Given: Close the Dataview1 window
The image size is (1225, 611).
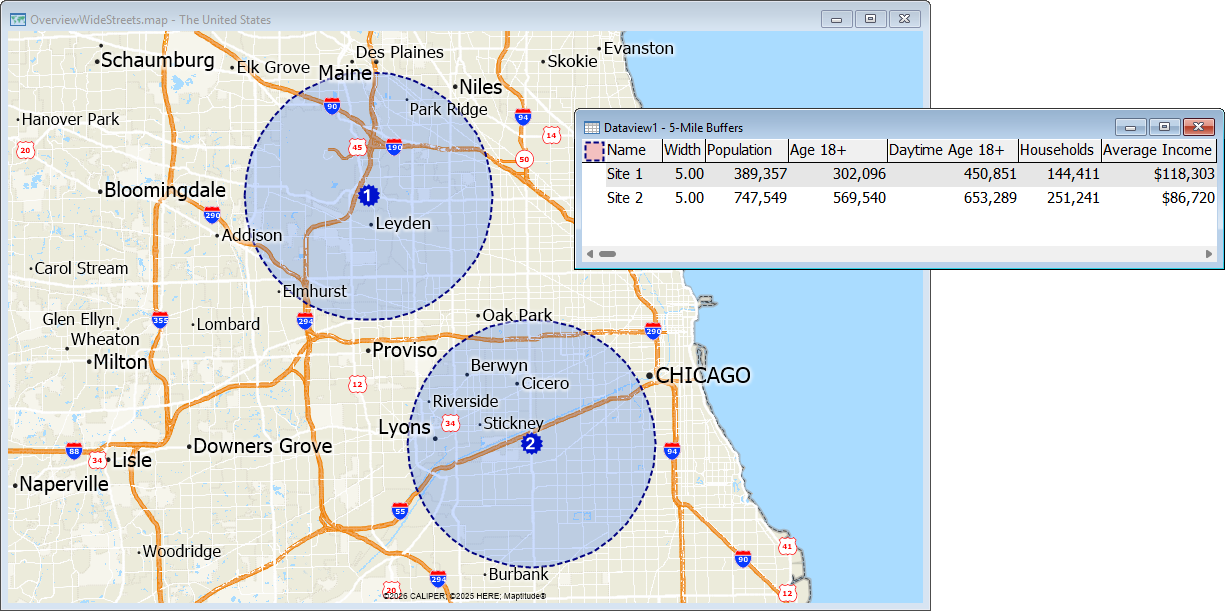Looking at the screenshot, I should pos(1197,127).
